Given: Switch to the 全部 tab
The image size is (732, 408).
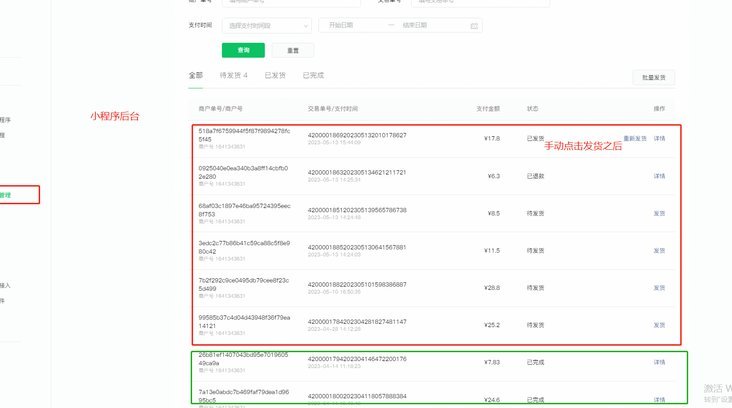Looking at the screenshot, I should (196, 75).
